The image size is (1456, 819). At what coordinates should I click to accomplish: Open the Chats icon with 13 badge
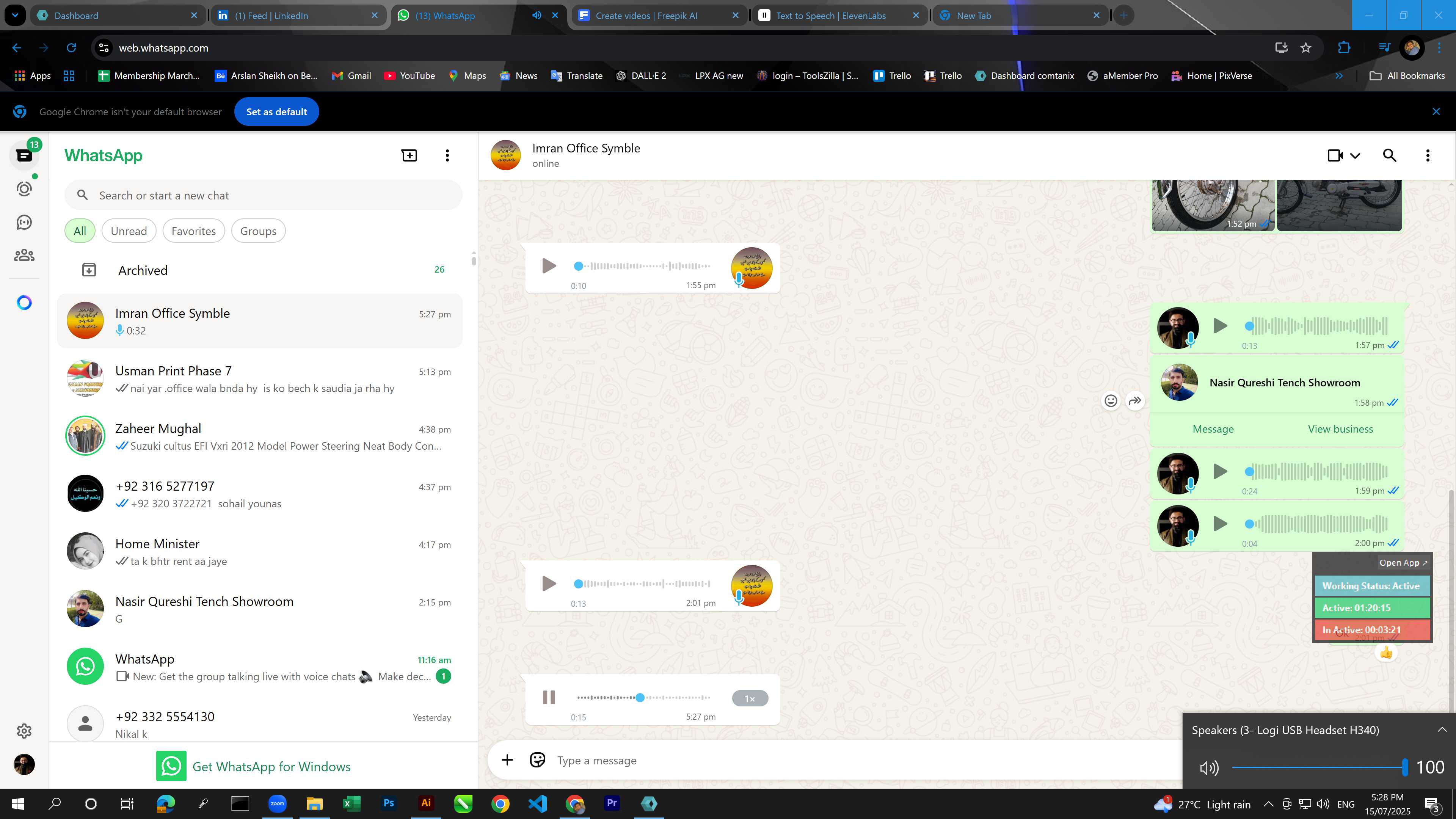pos(24,155)
